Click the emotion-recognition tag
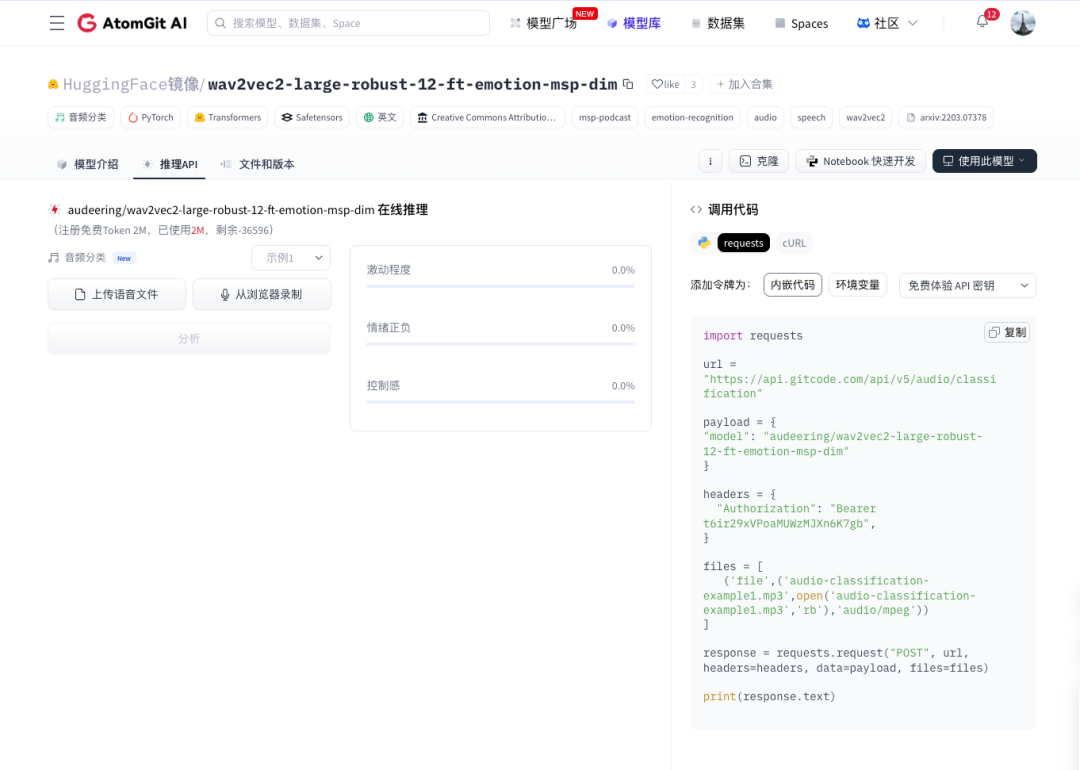 [x=692, y=117]
